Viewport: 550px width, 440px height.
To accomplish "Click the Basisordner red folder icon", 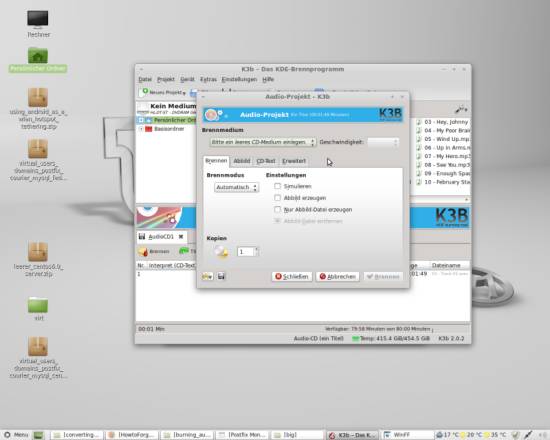I will coord(149,129).
